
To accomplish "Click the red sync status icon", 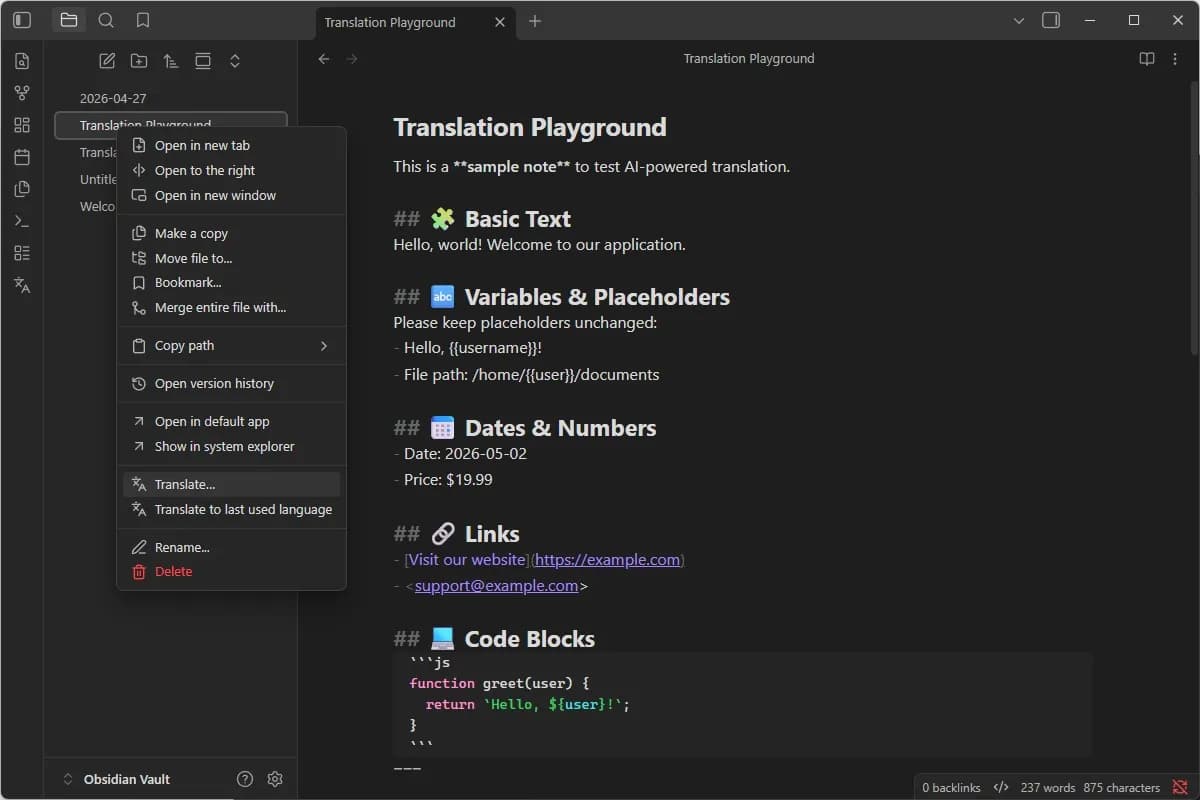I will pyautogui.click(x=1180, y=788).
